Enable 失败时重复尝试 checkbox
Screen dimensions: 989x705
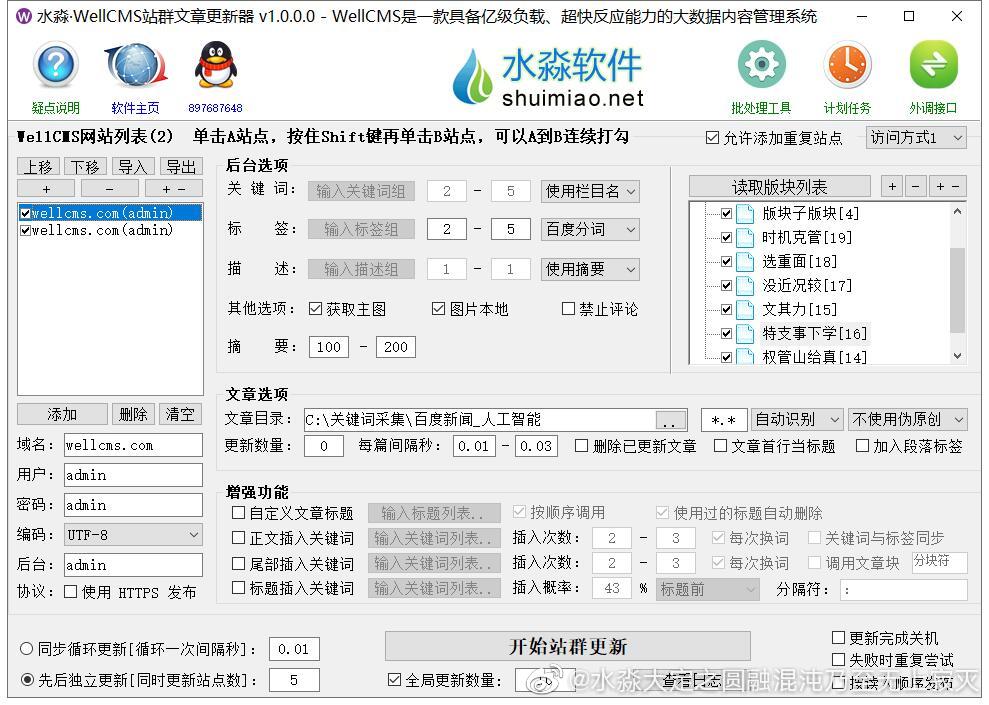pyautogui.click(x=838, y=660)
